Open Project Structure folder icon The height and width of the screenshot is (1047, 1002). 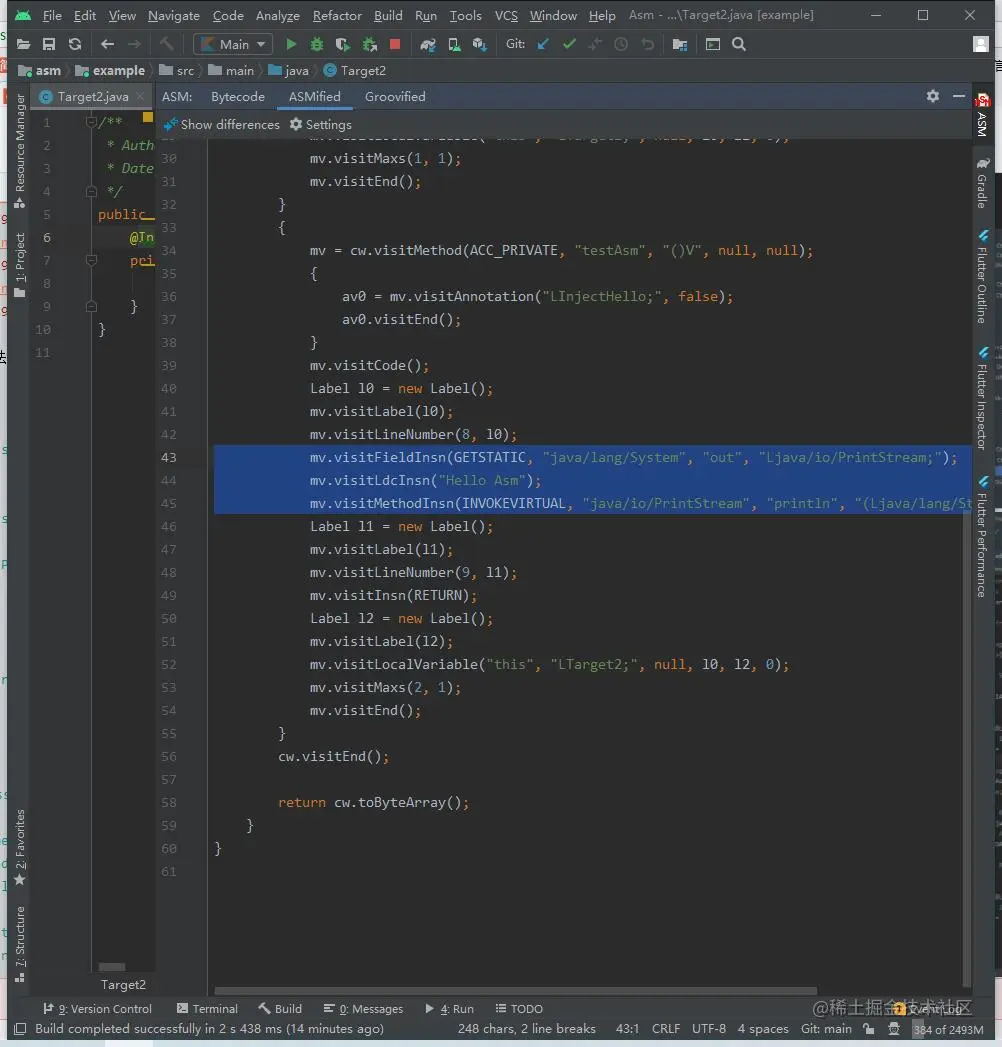[x=680, y=45]
